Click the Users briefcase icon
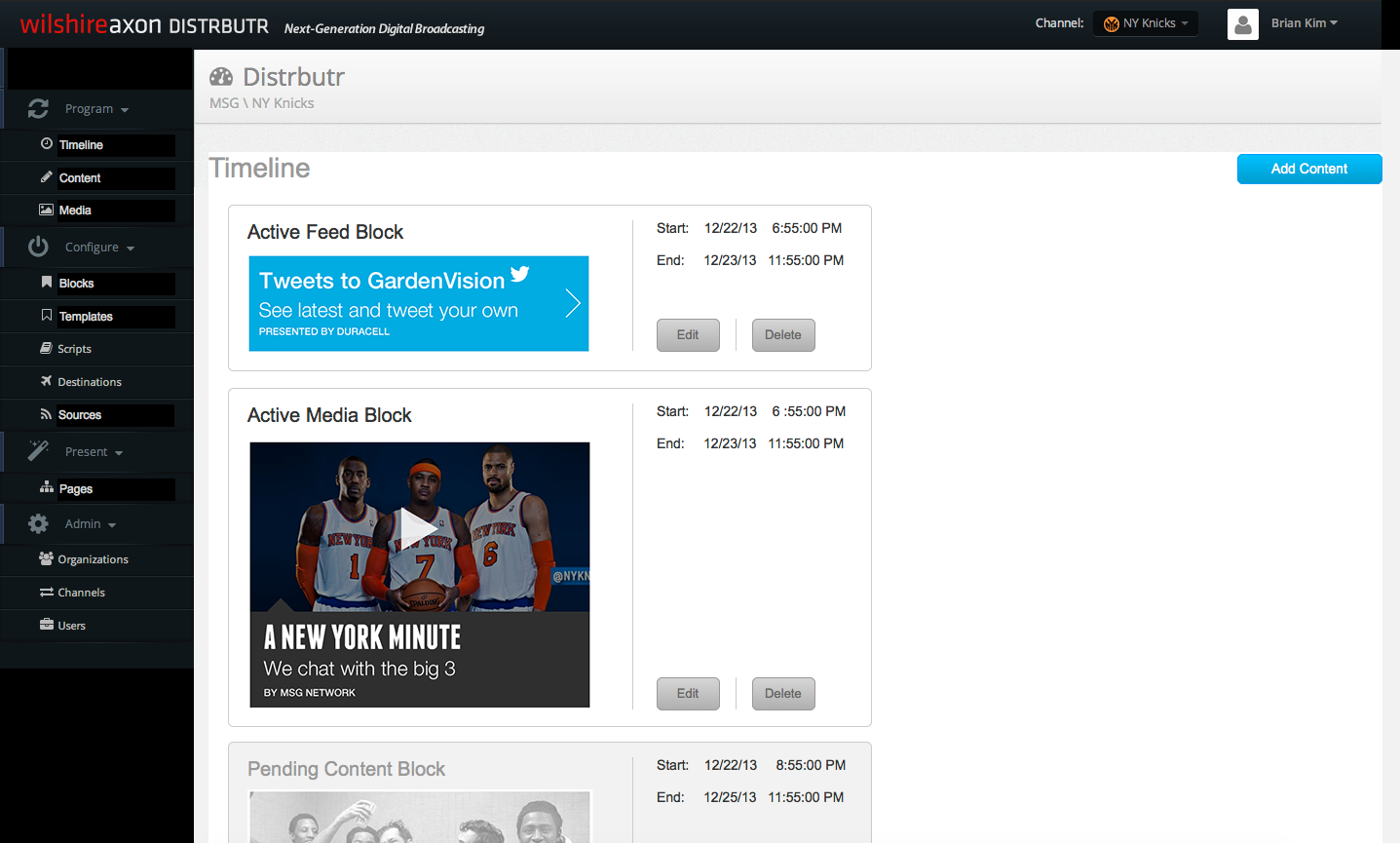 tap(46, 624)
